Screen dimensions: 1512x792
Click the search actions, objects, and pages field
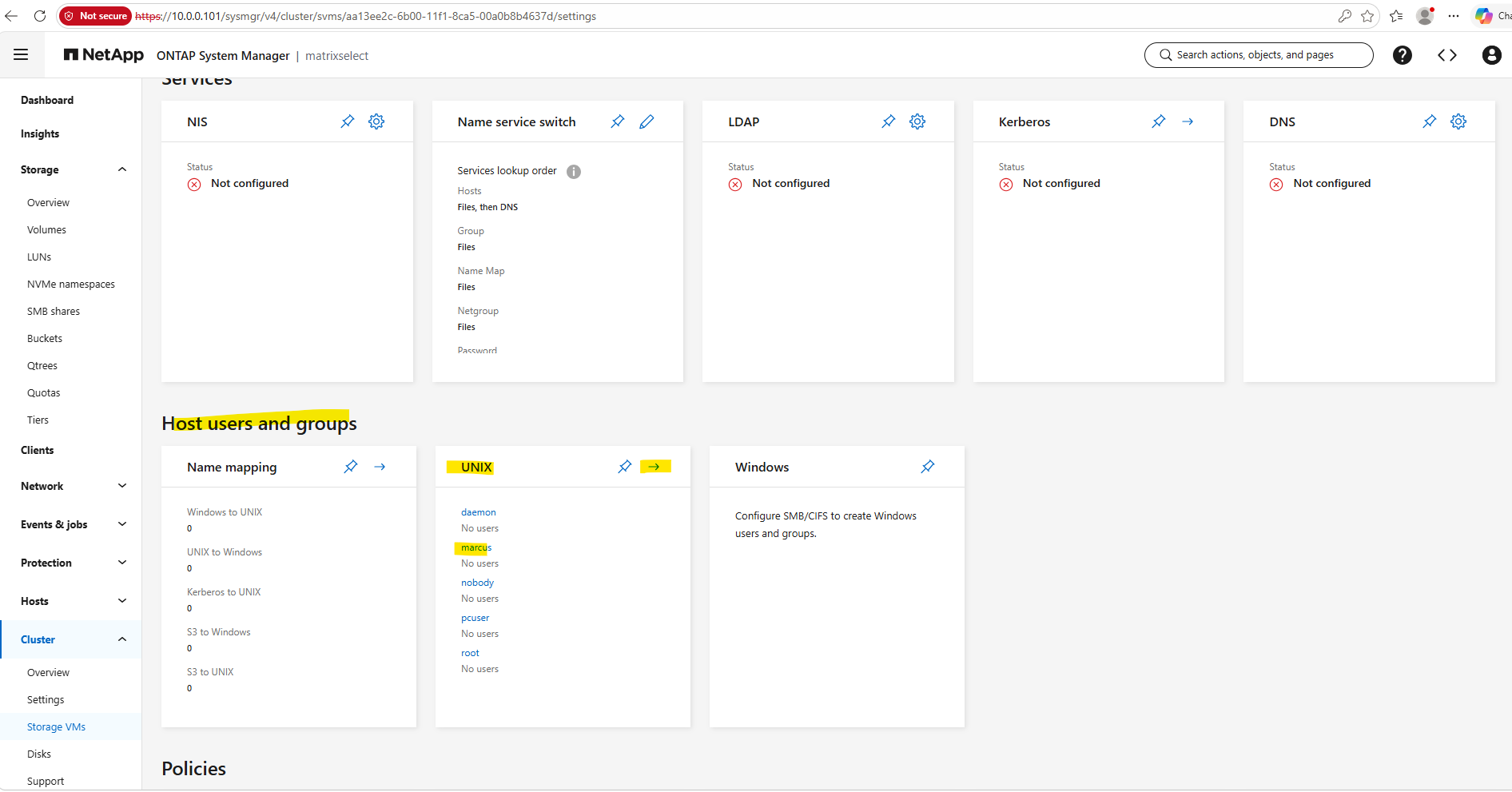pyautogui.click(x=1259, y=55)
